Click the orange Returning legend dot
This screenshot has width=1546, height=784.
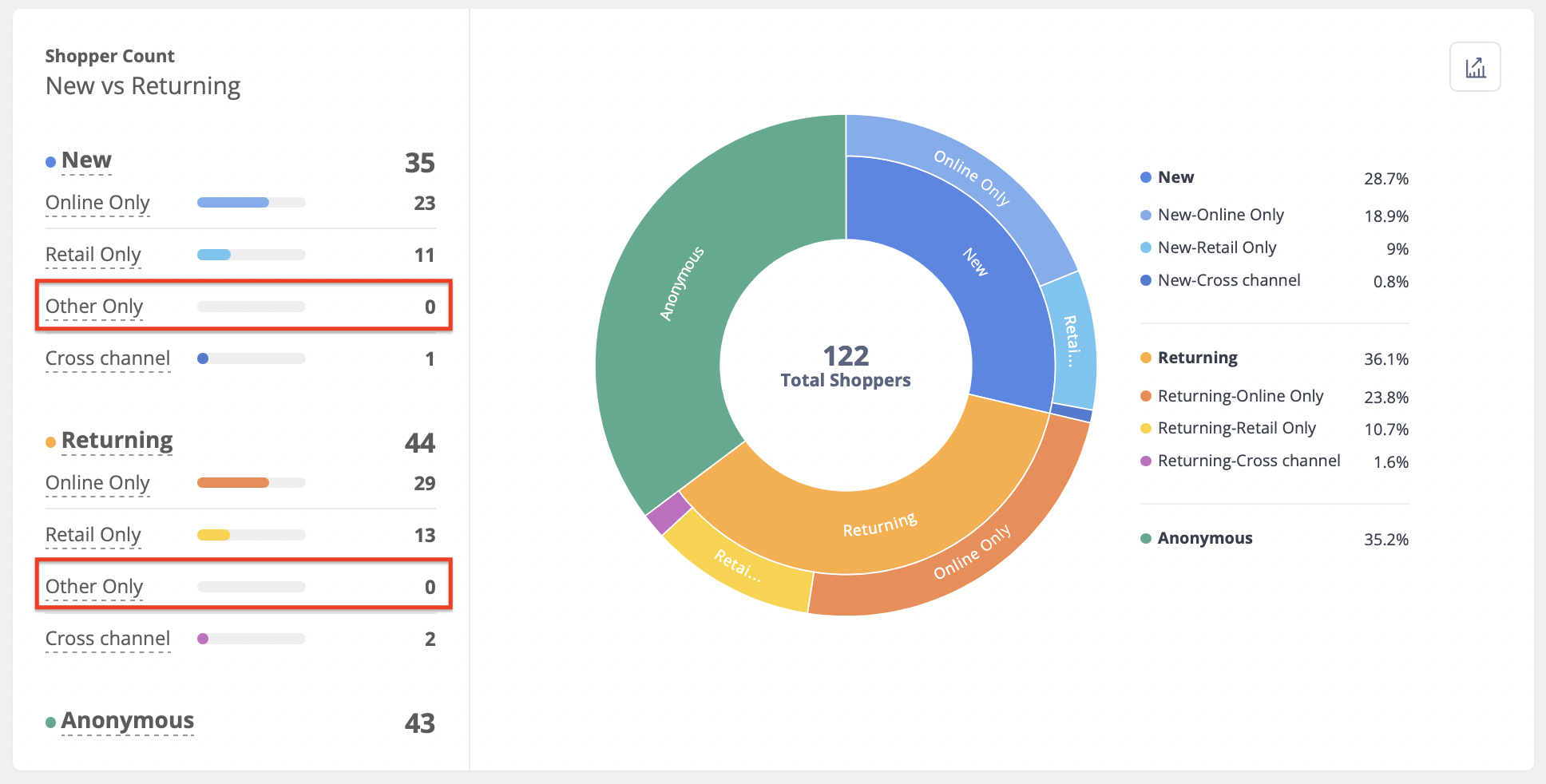1145,358
